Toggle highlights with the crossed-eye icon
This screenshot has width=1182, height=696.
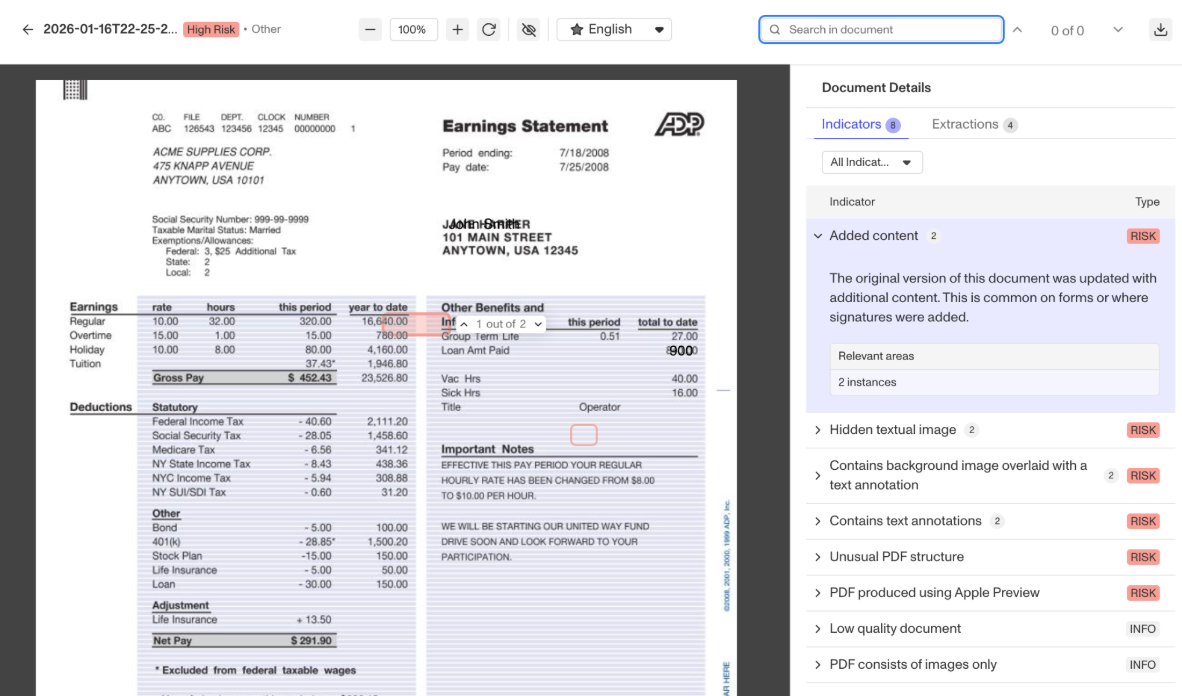pos(528,29)
